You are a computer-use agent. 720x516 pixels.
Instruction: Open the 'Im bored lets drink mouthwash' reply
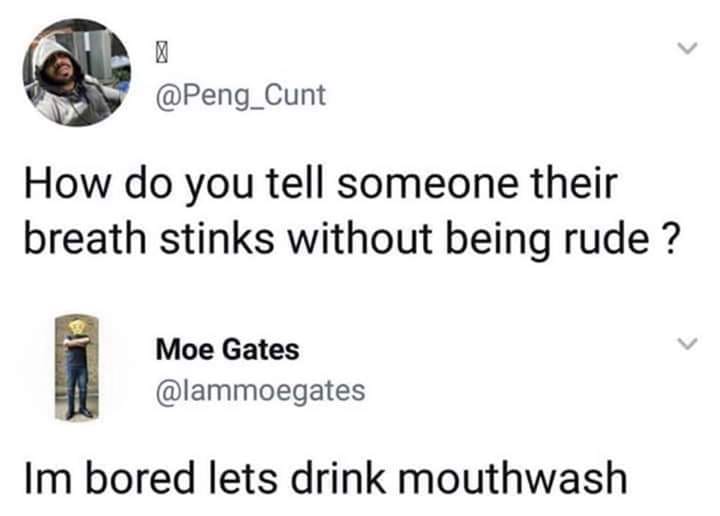tap(326, 478)
